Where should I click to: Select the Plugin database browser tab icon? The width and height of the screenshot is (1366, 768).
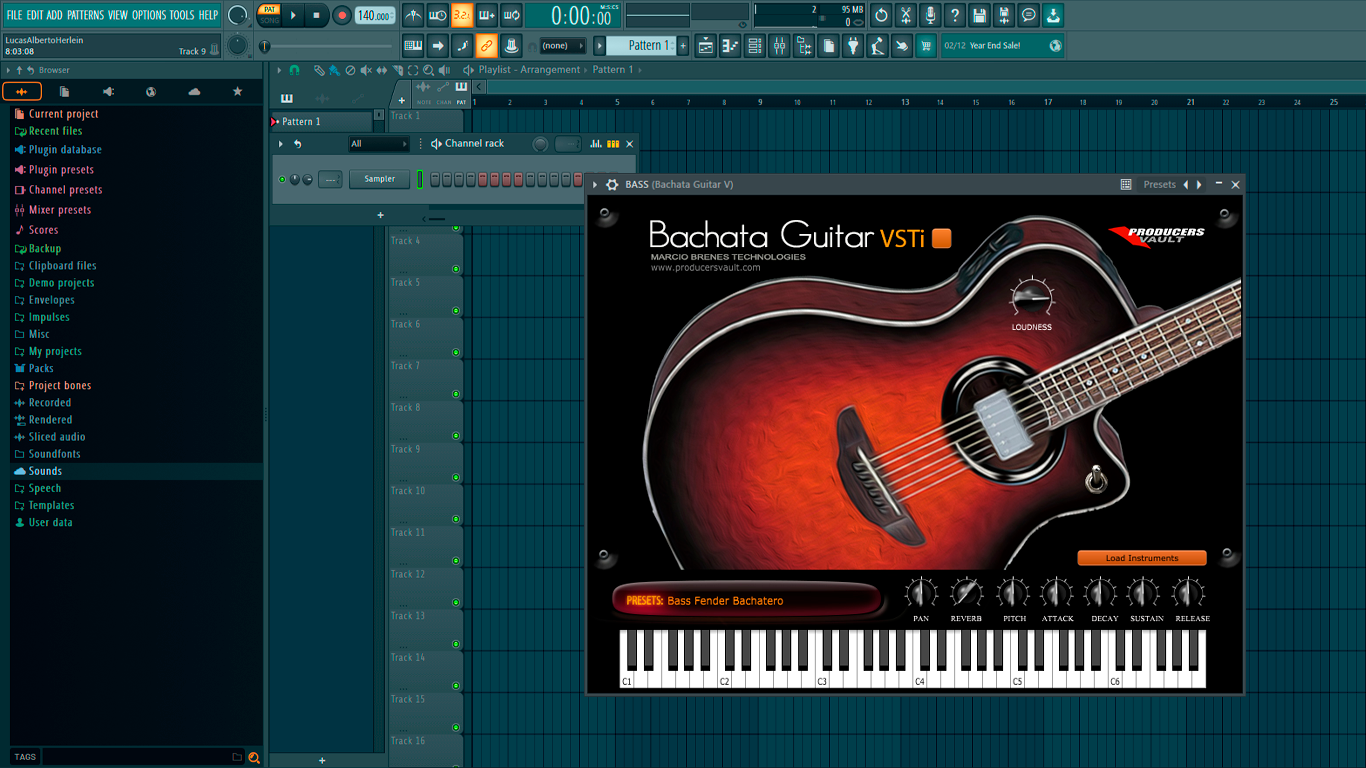(107, 91)
